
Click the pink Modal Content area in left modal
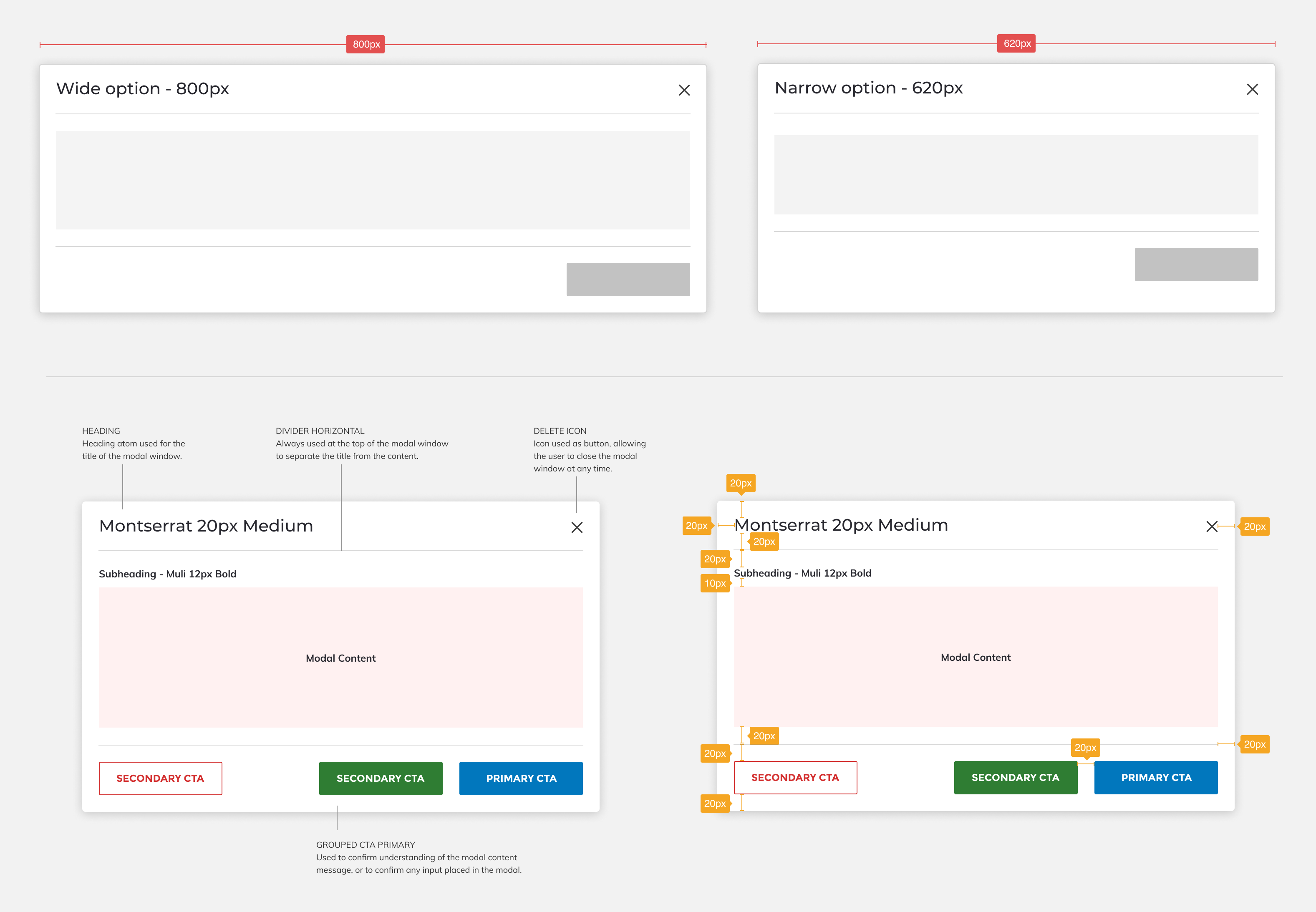point(340,657)
